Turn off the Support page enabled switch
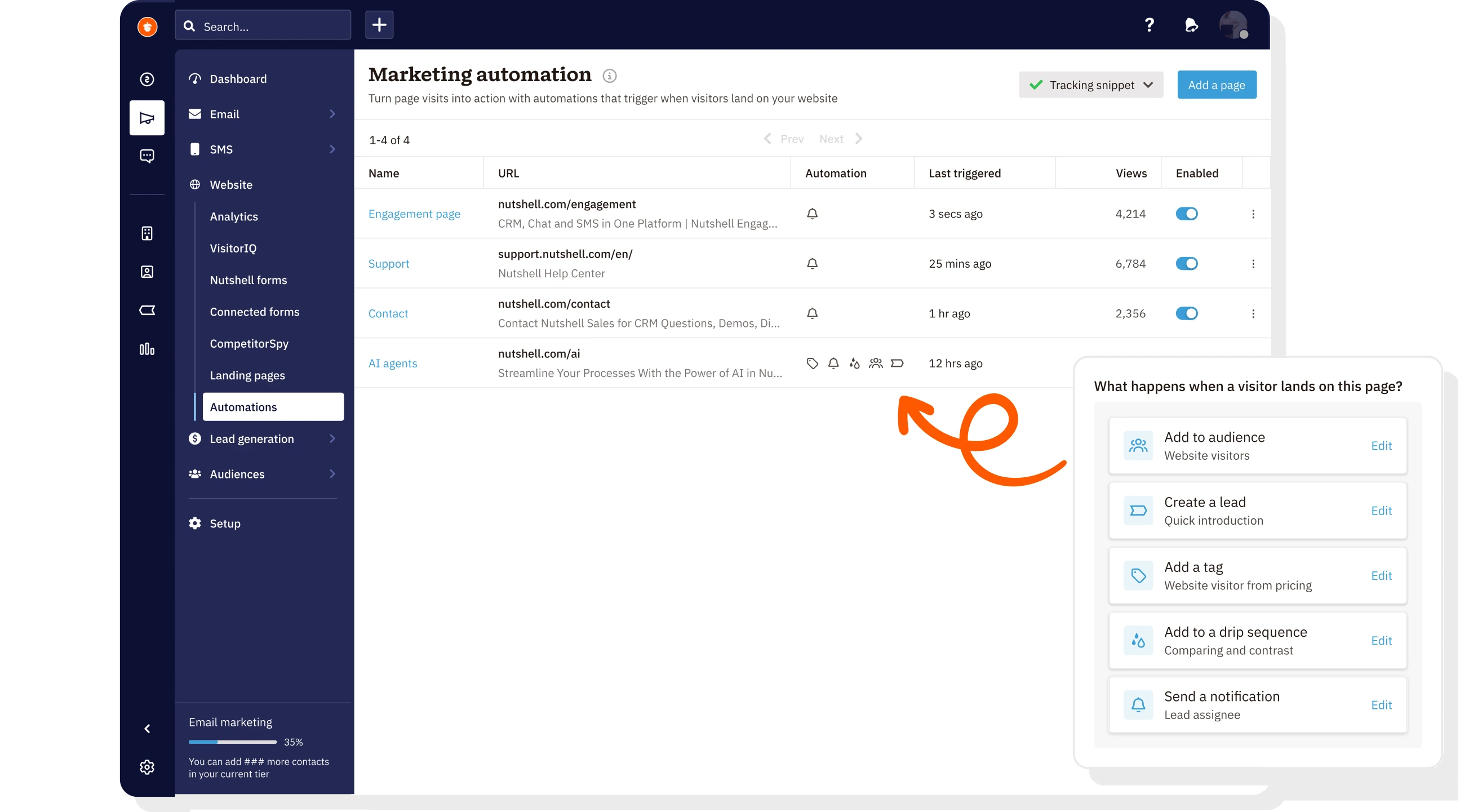This screenshot has height=812, width=1460. coord(1186,264)
